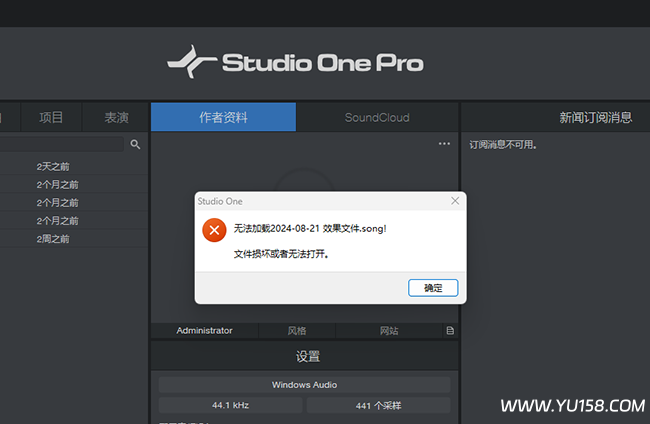Close the Studio One error dialog with X
Screen dimensions: 650x424
coord(455,201)
